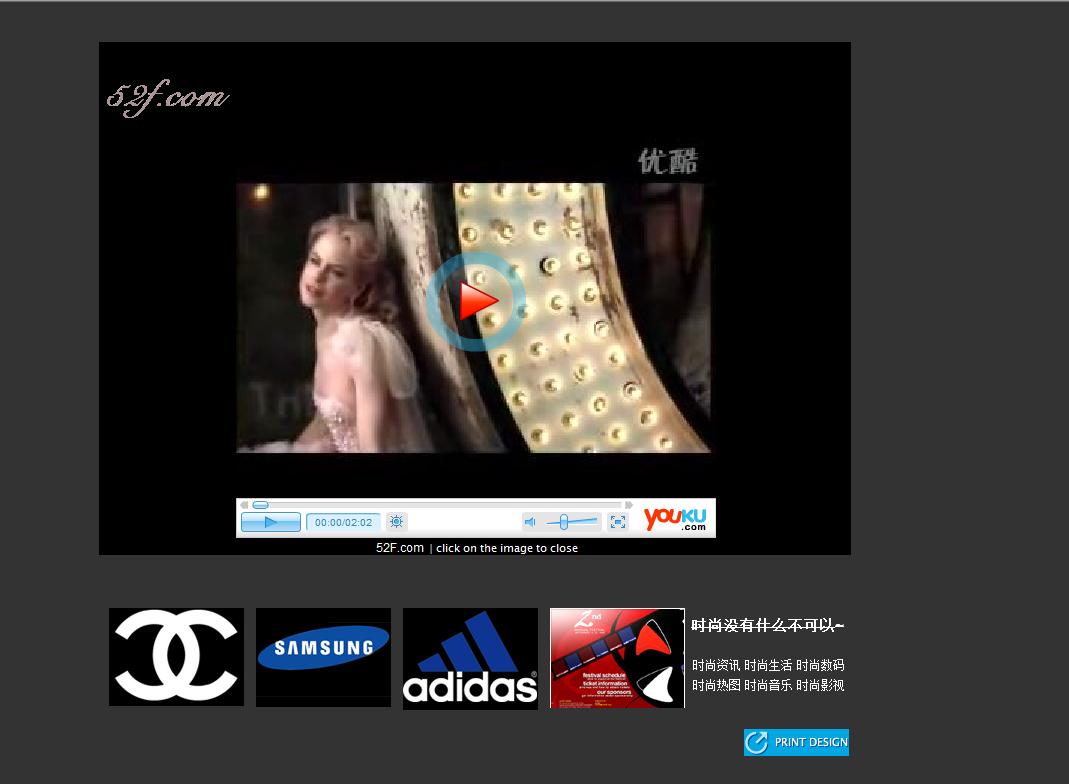
Task: Click the 52F.com caption link
Action: coord(400,548)
